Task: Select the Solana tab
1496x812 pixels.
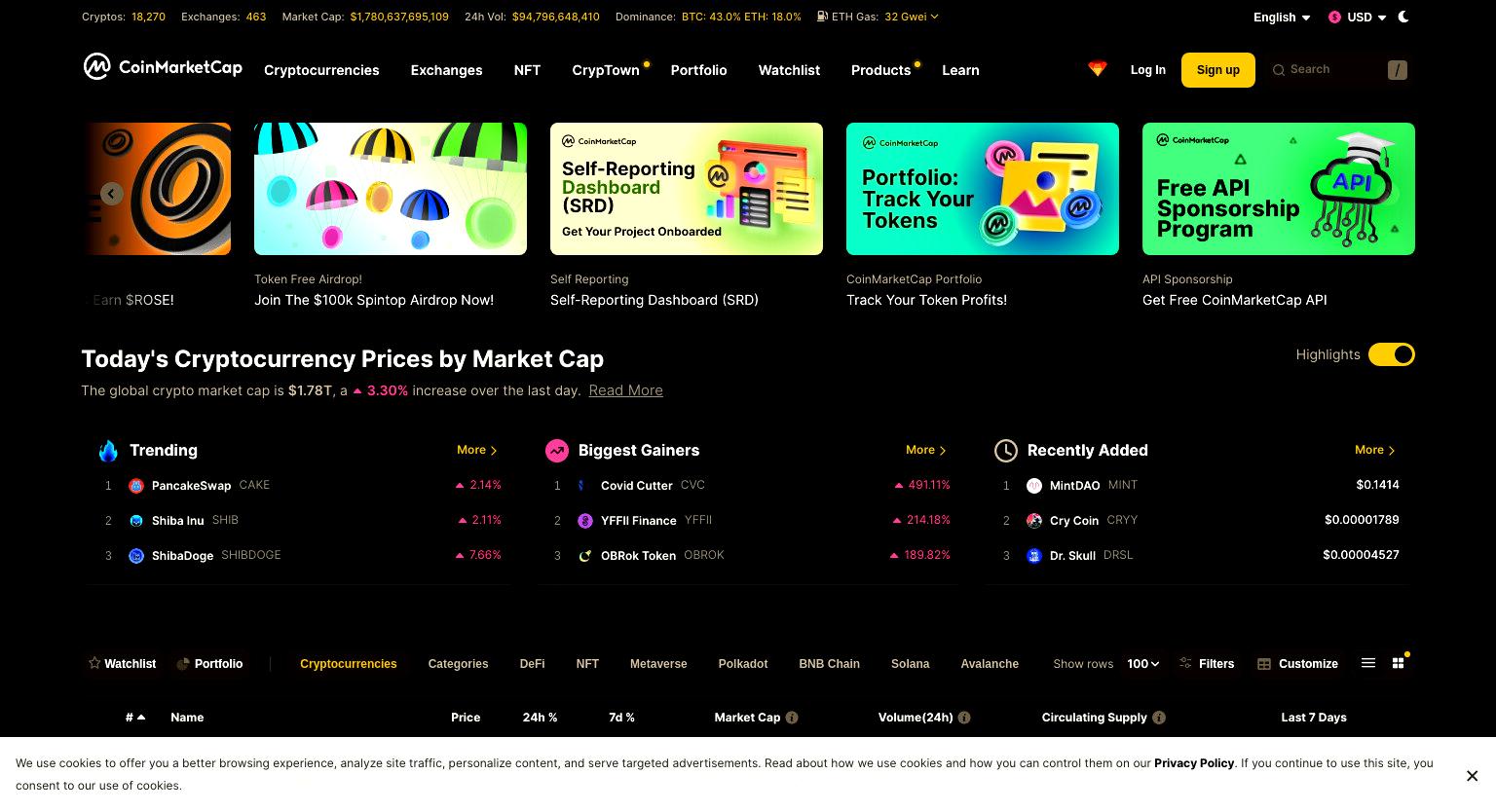Action: (910, 664)
